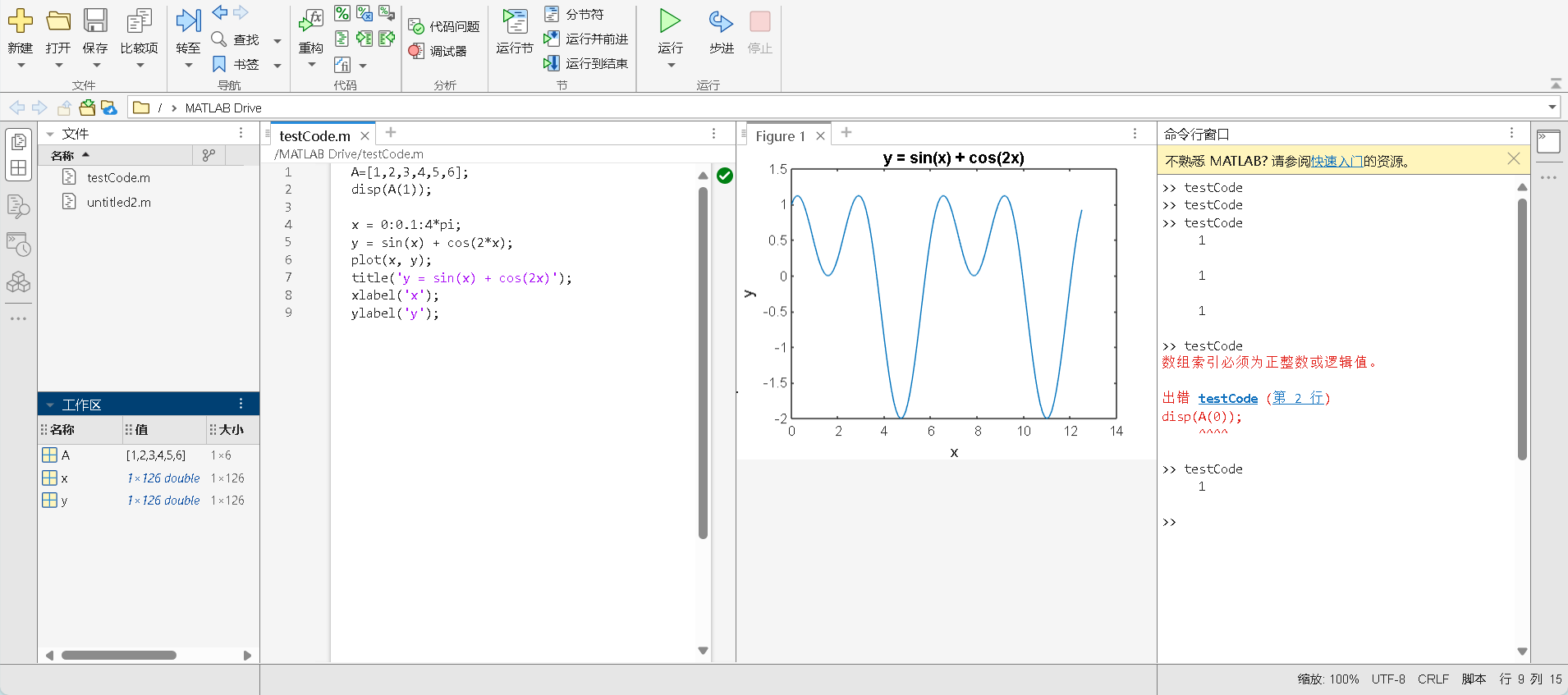The height and width of the screenshot is (695, 1568).
Task: Click the 第 2 行 error line link
Action: point(1298,398)
